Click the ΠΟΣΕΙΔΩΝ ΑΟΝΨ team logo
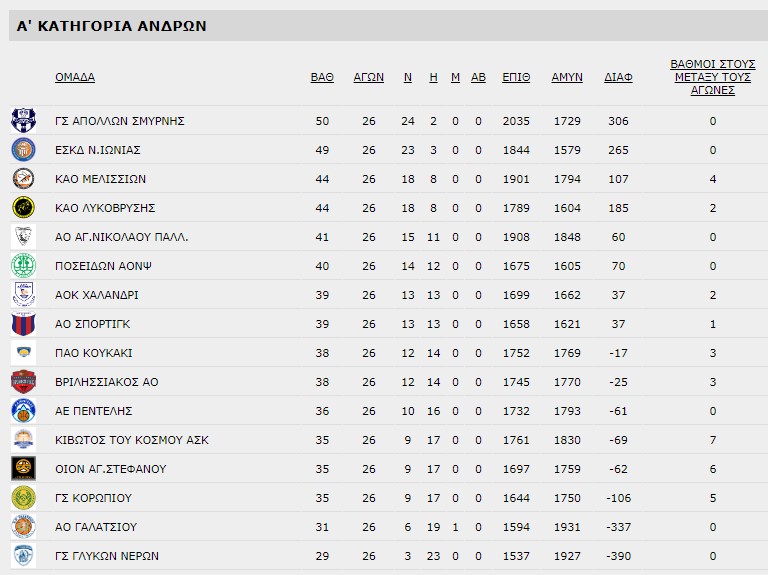The width and height of the screenshot is (768, 575). pyautogui.click(x=23, y=266)
